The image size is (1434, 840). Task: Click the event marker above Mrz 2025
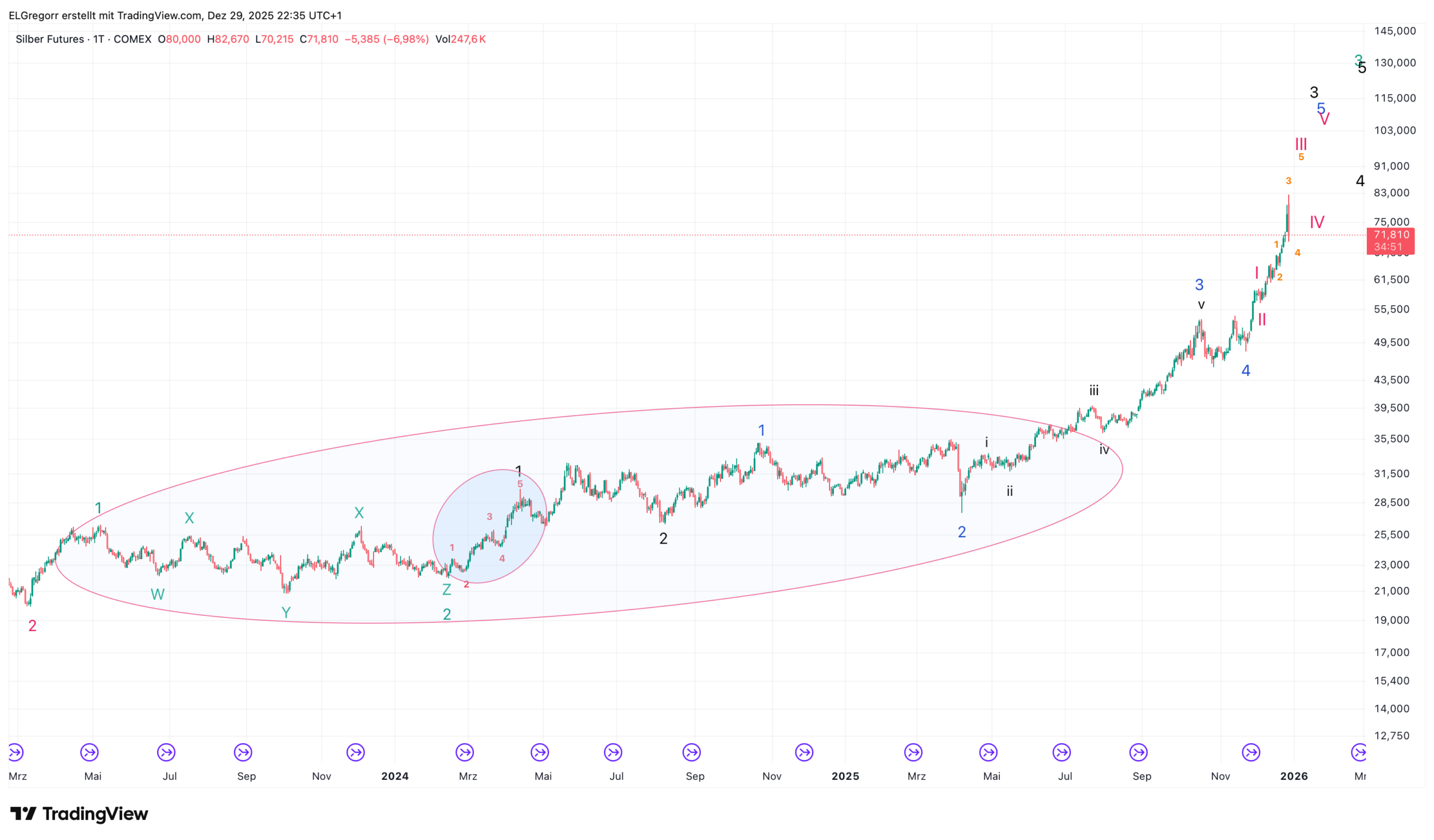[913, 752]
